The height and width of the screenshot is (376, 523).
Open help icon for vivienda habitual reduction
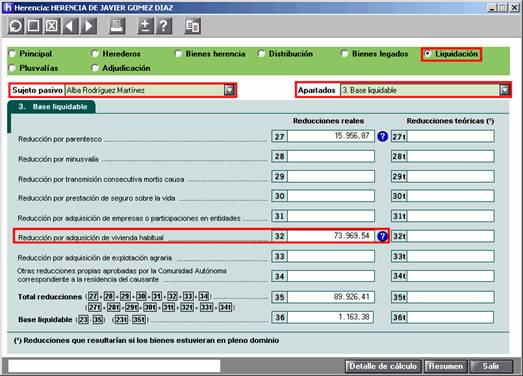383,236
